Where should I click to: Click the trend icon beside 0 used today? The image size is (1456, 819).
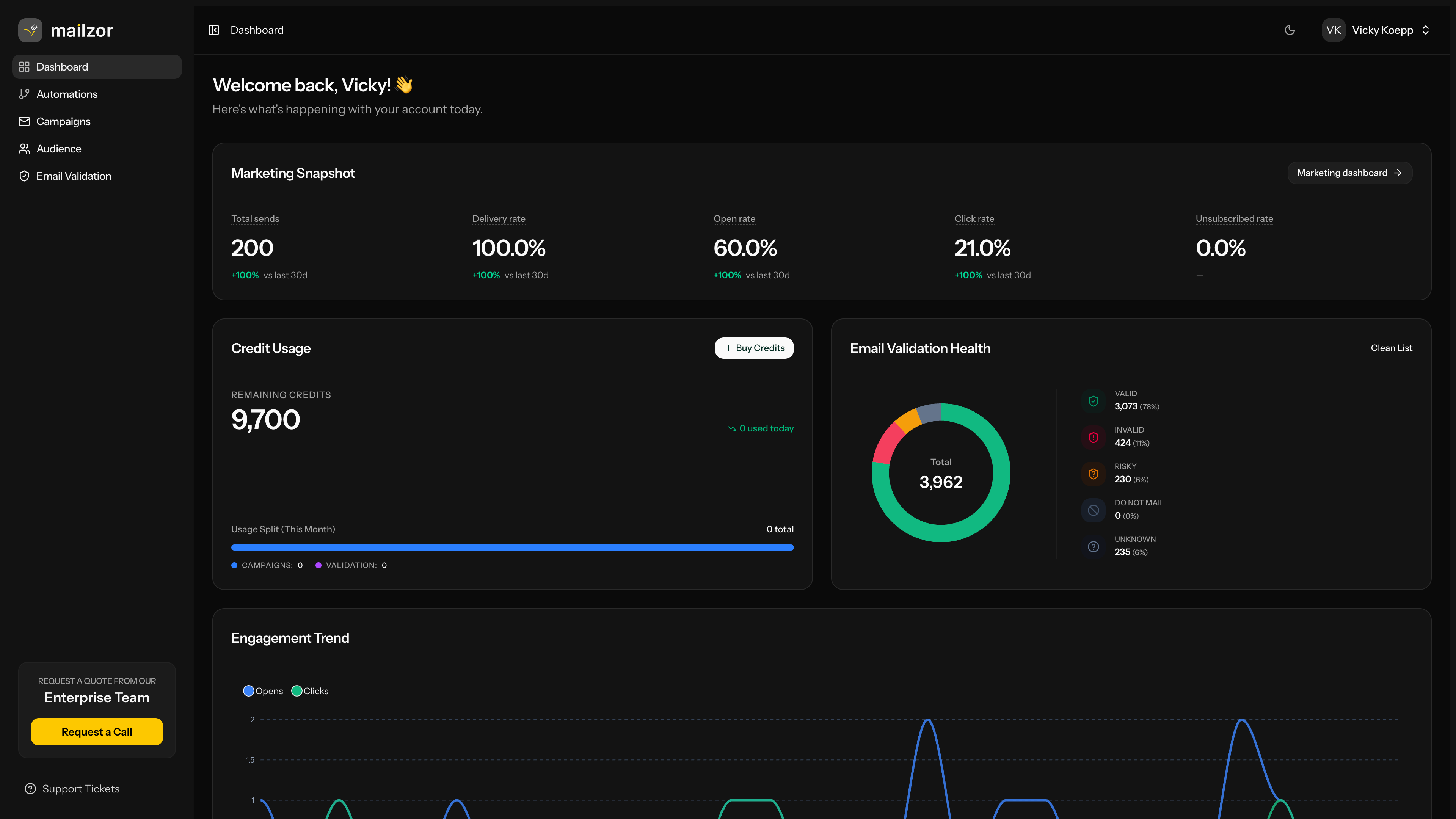tap(732, 428)
